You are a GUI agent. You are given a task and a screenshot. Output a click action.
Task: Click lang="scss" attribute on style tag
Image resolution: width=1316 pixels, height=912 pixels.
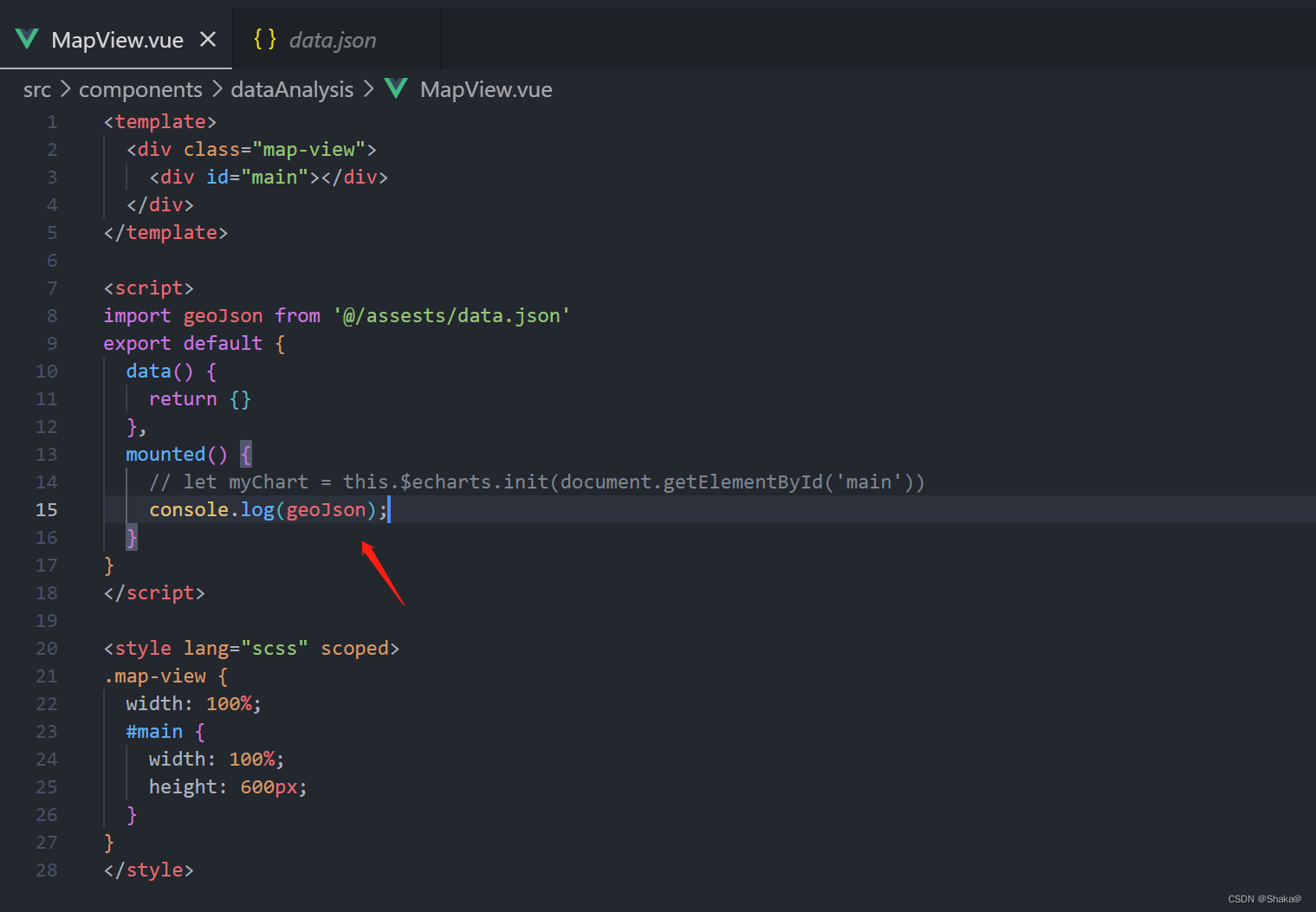[x=246, y=649]
